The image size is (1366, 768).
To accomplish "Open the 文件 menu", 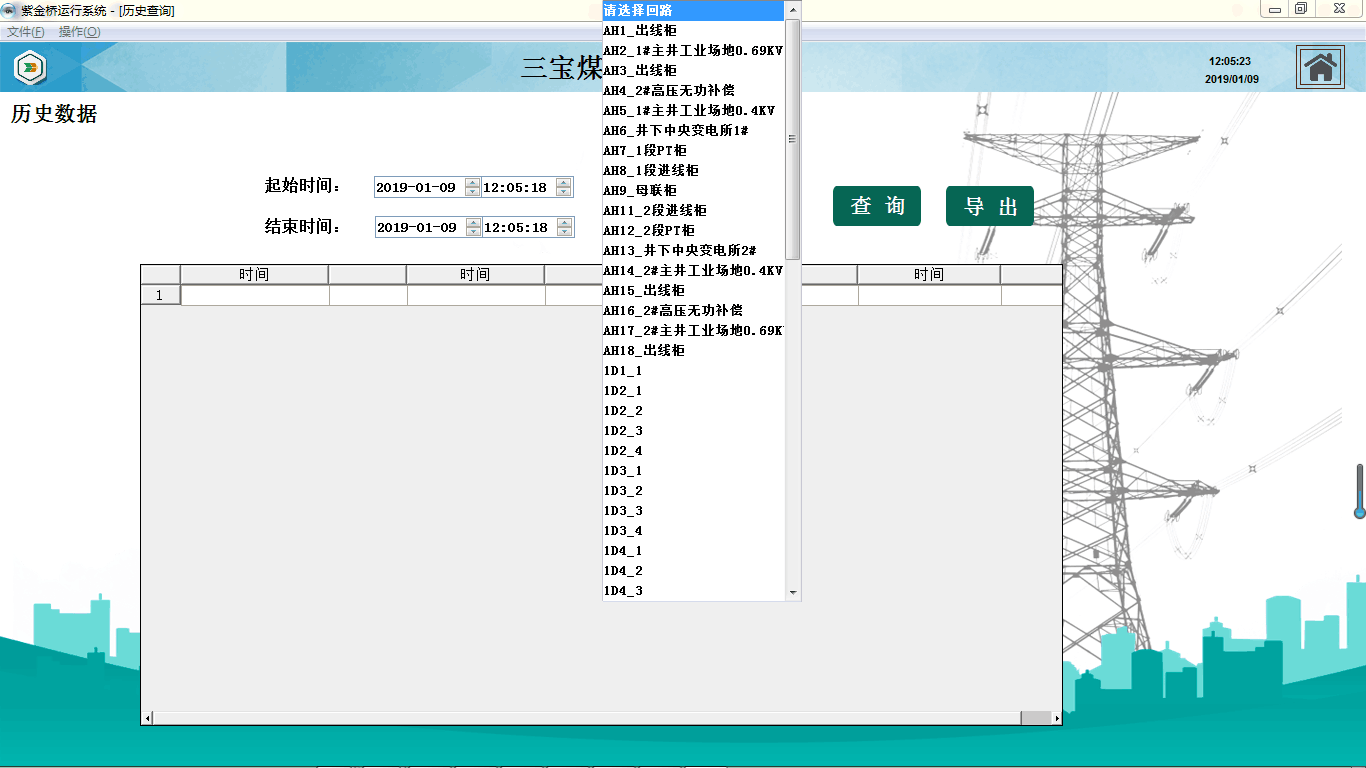I will tap(25, 32).
